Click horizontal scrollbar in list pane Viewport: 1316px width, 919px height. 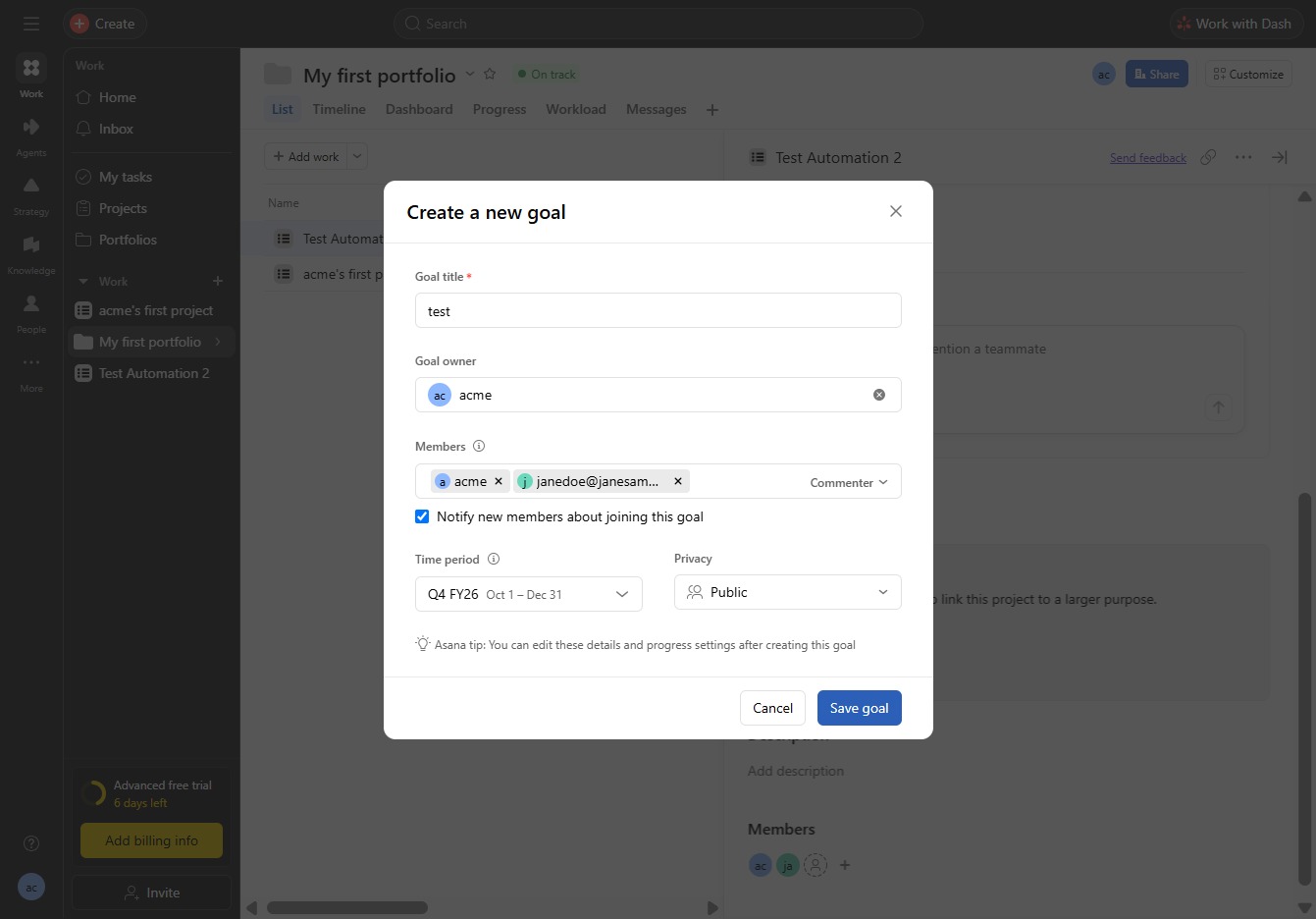[x=347, y=907]
